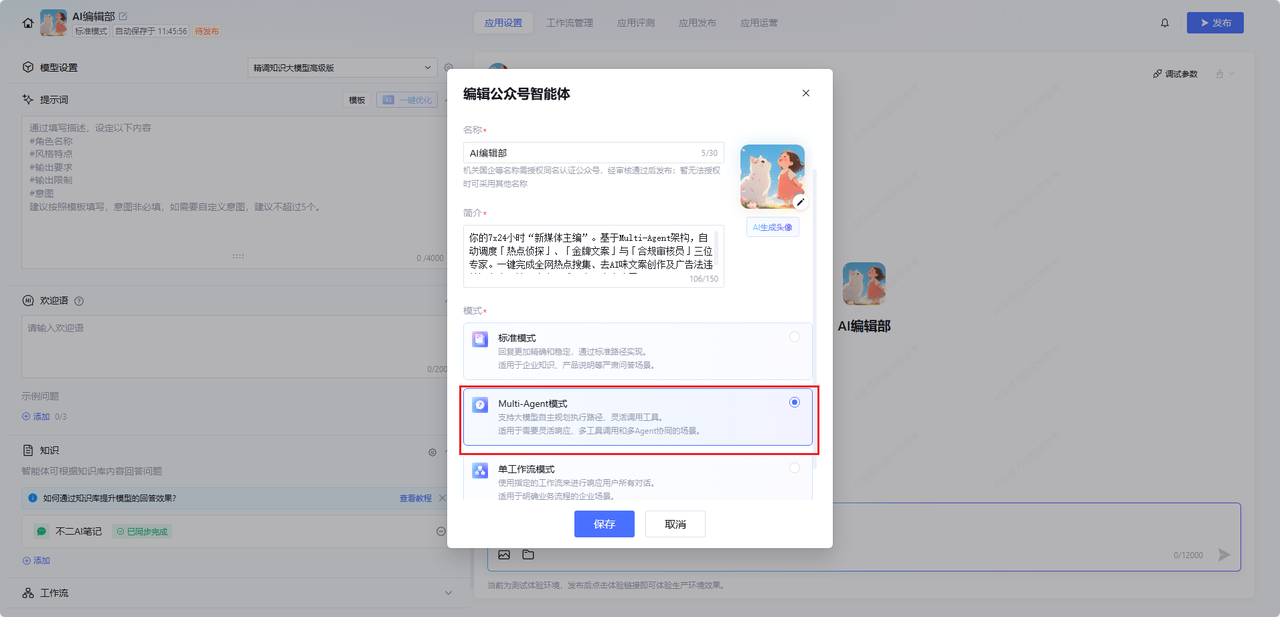Click the 待发布 status tag
This screenshot has height=617, width=1280.
207,31
